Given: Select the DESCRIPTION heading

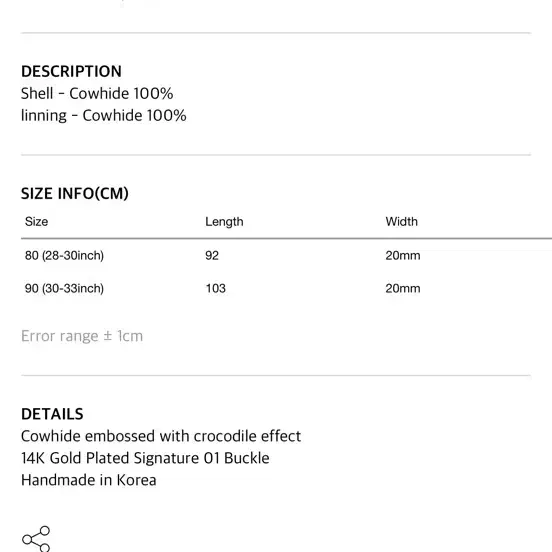Looking at the screenshot, I should tap(71, 71).
